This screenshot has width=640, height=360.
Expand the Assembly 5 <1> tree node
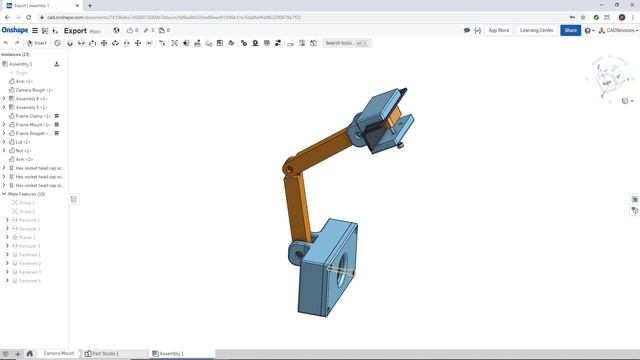pyautogui.click(x=4, y=107)
